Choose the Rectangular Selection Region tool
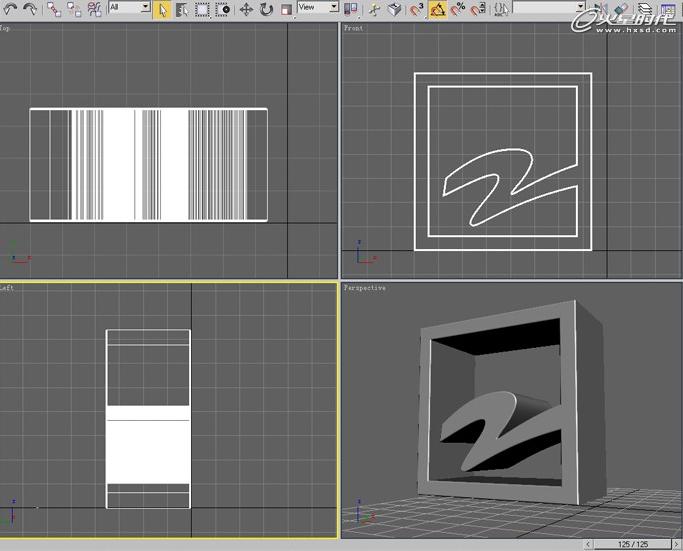The image size is (683, 551). [x=202, y=10]
